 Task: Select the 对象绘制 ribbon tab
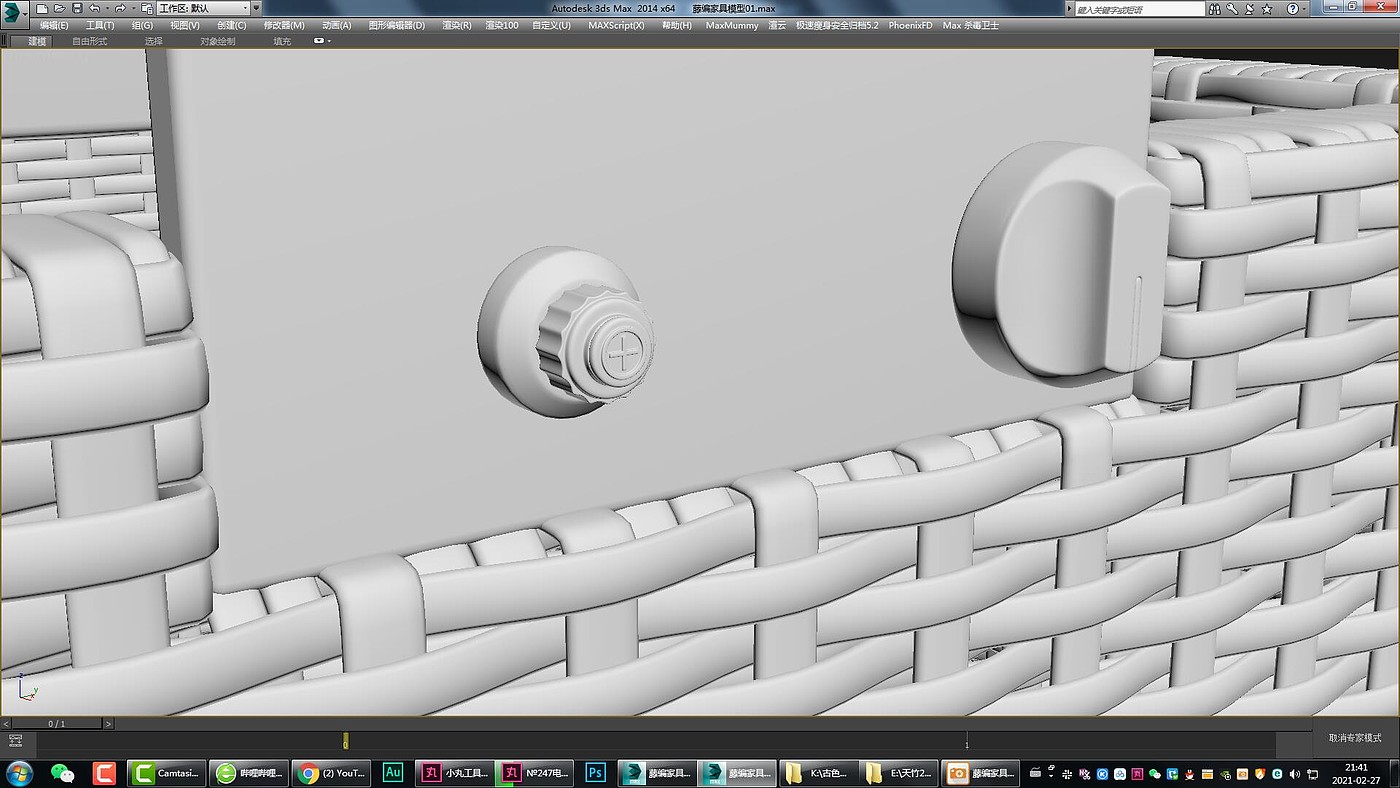point(217,41)
